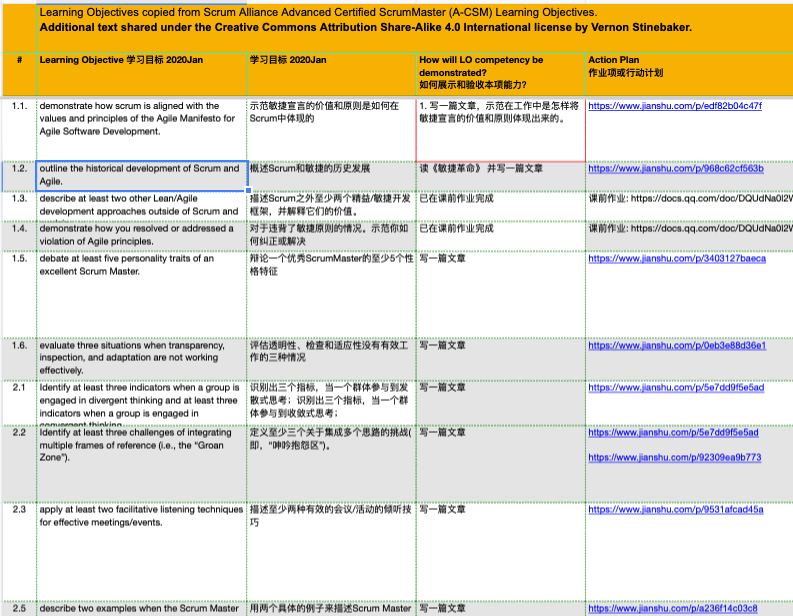Open the jianshu link ending 968c62cf563b
Image resolution: width=793 pixels, height=616 pixels.
(676, 168)
